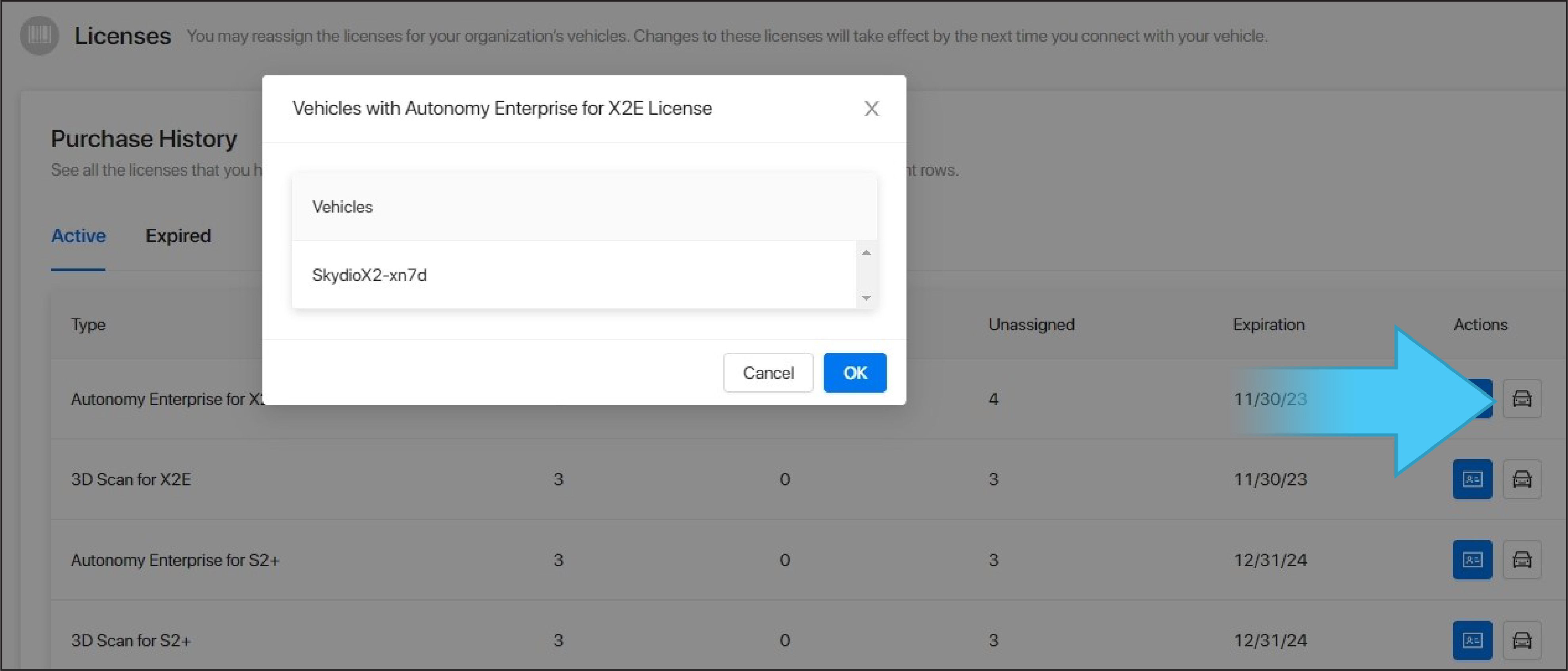View vehicles icon for 3D Scan for S2+
The image size is (1568, 671).
tap(1522, 640)
